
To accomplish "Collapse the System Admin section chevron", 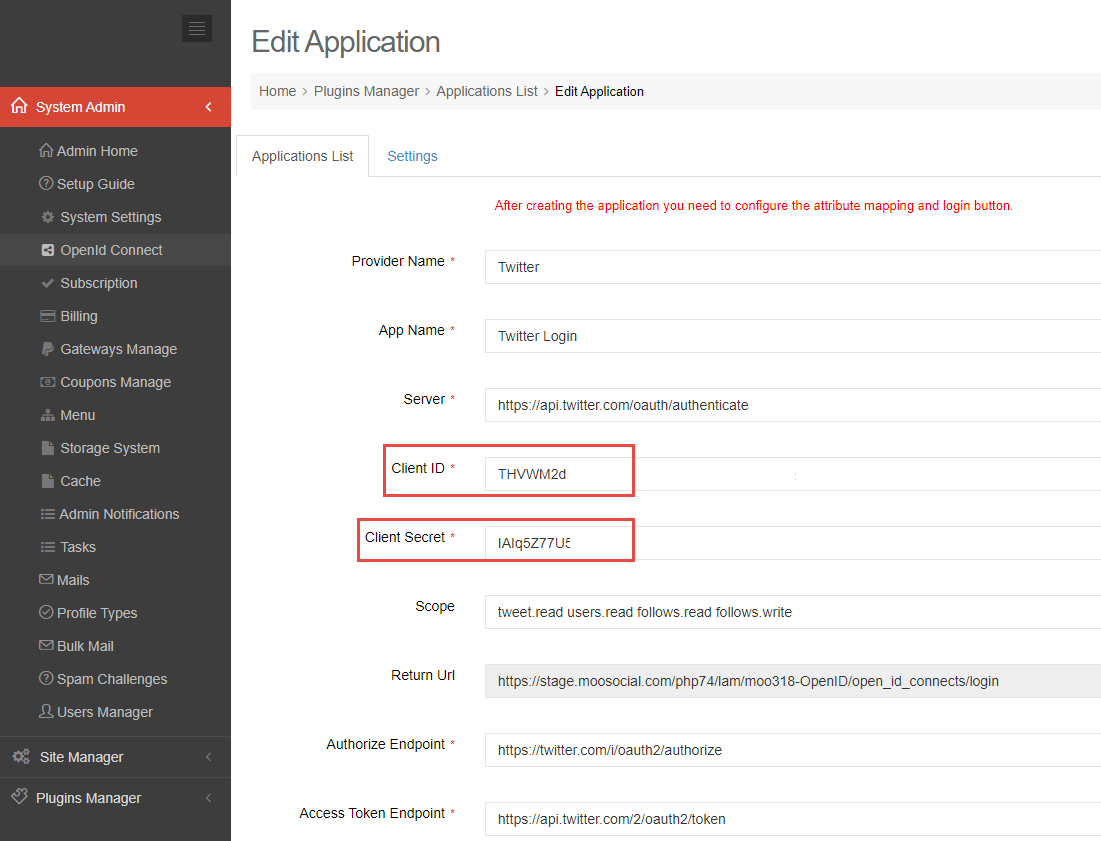I will point(209,107).
